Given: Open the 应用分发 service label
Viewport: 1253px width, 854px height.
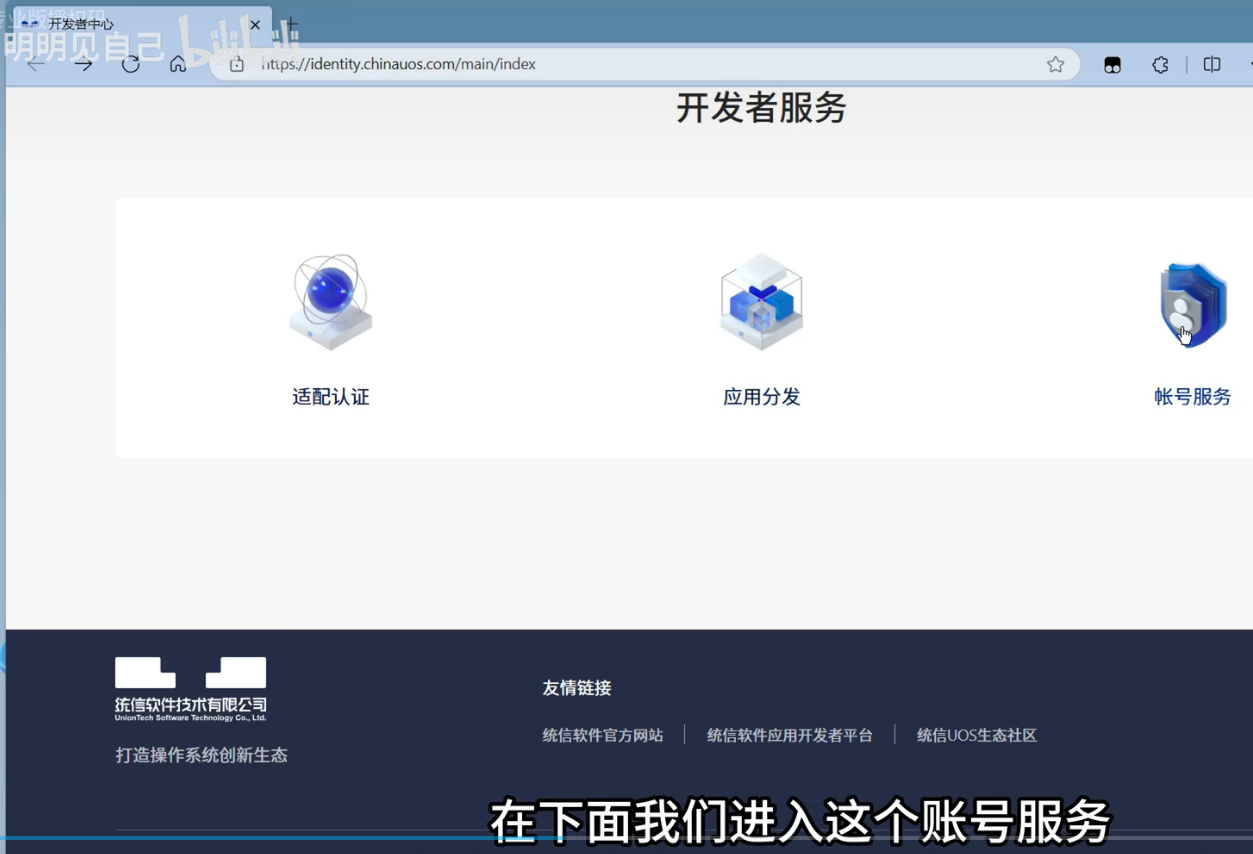Looking at the screenshot, I should pos(762,397).
